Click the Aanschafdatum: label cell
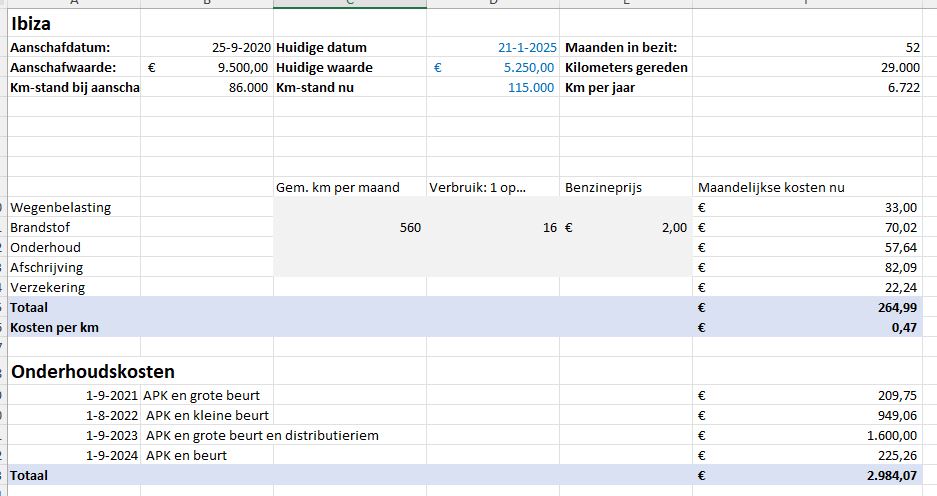937x496 pixels. [x=74, y=47]
